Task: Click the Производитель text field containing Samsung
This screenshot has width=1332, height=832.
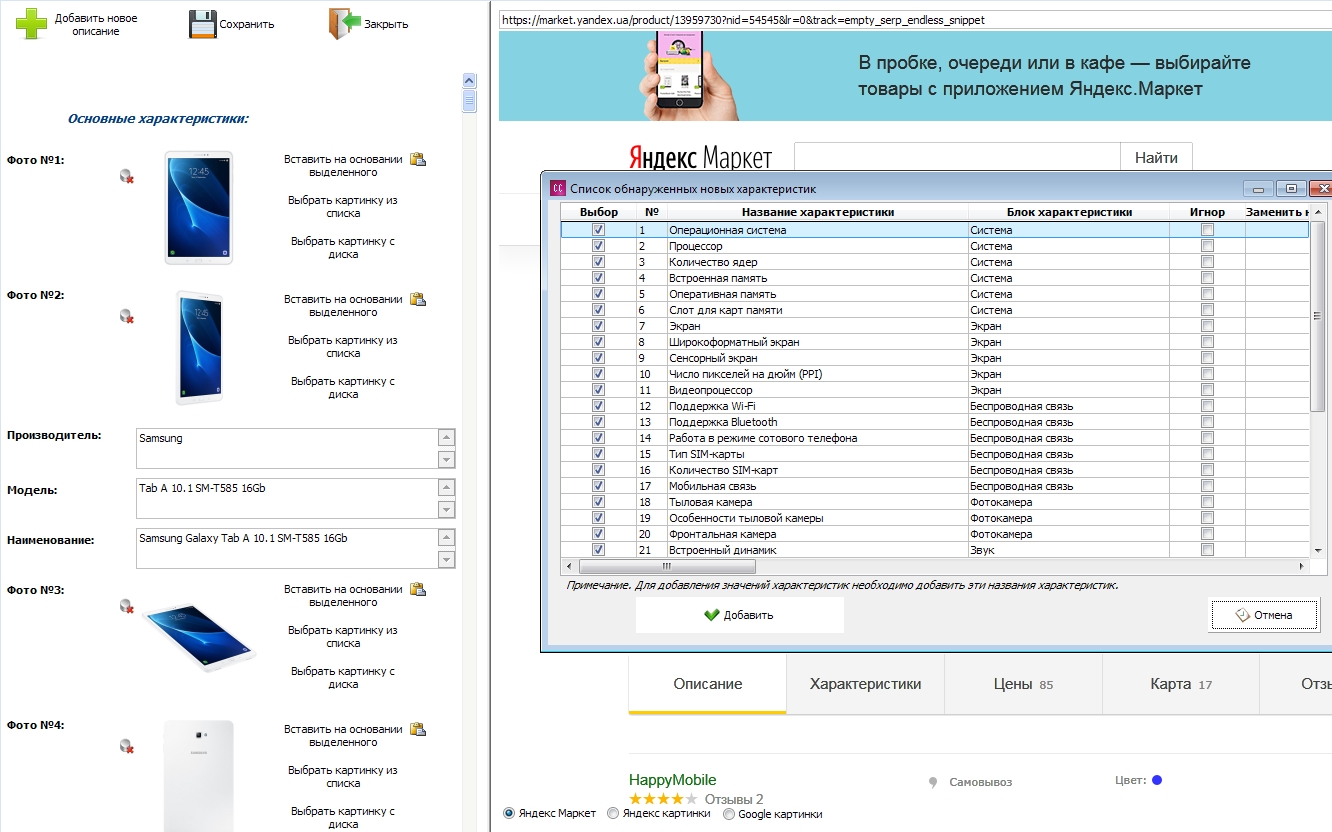Action: 286,449
